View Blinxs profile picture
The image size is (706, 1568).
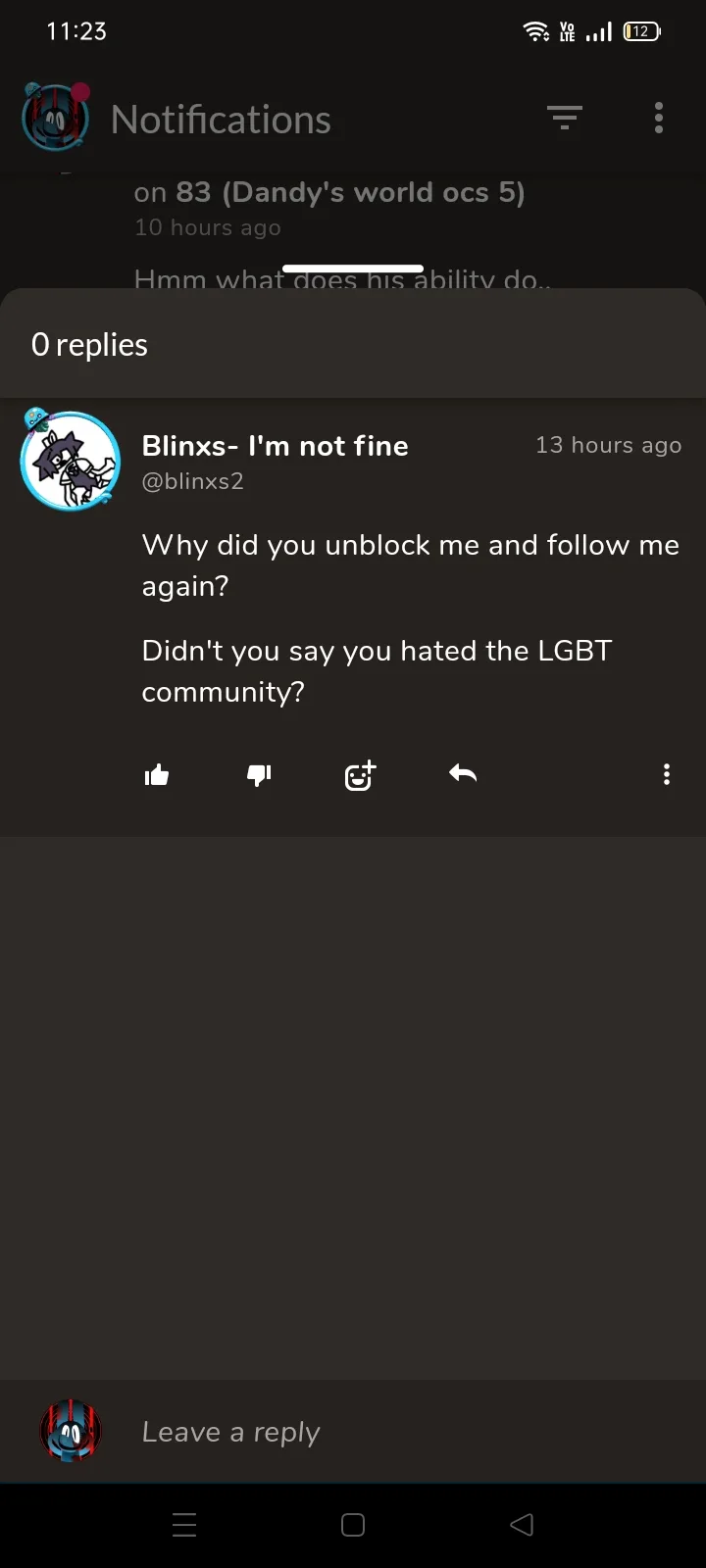[71, 461]
